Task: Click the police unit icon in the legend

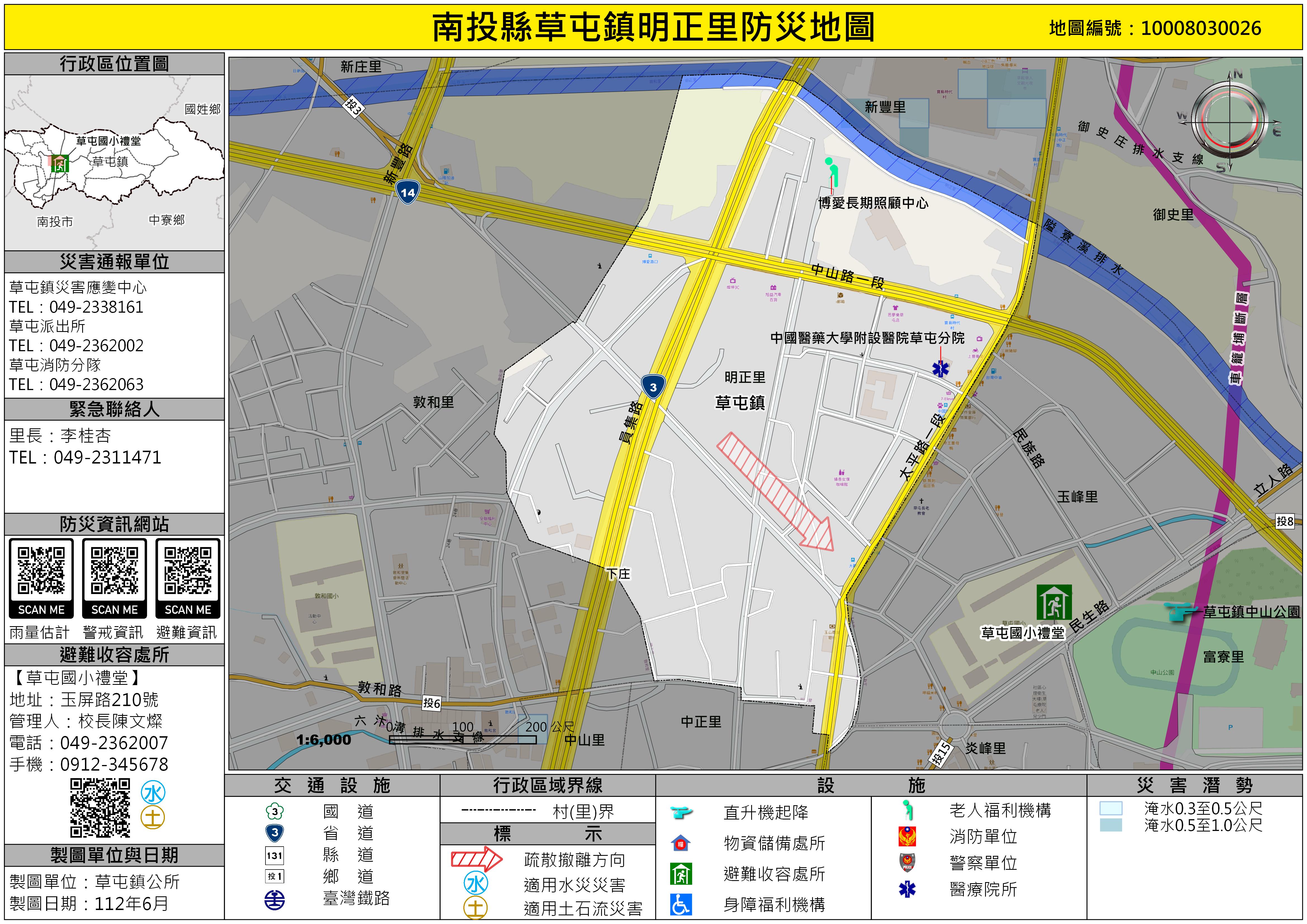Action: coord(907,863)
